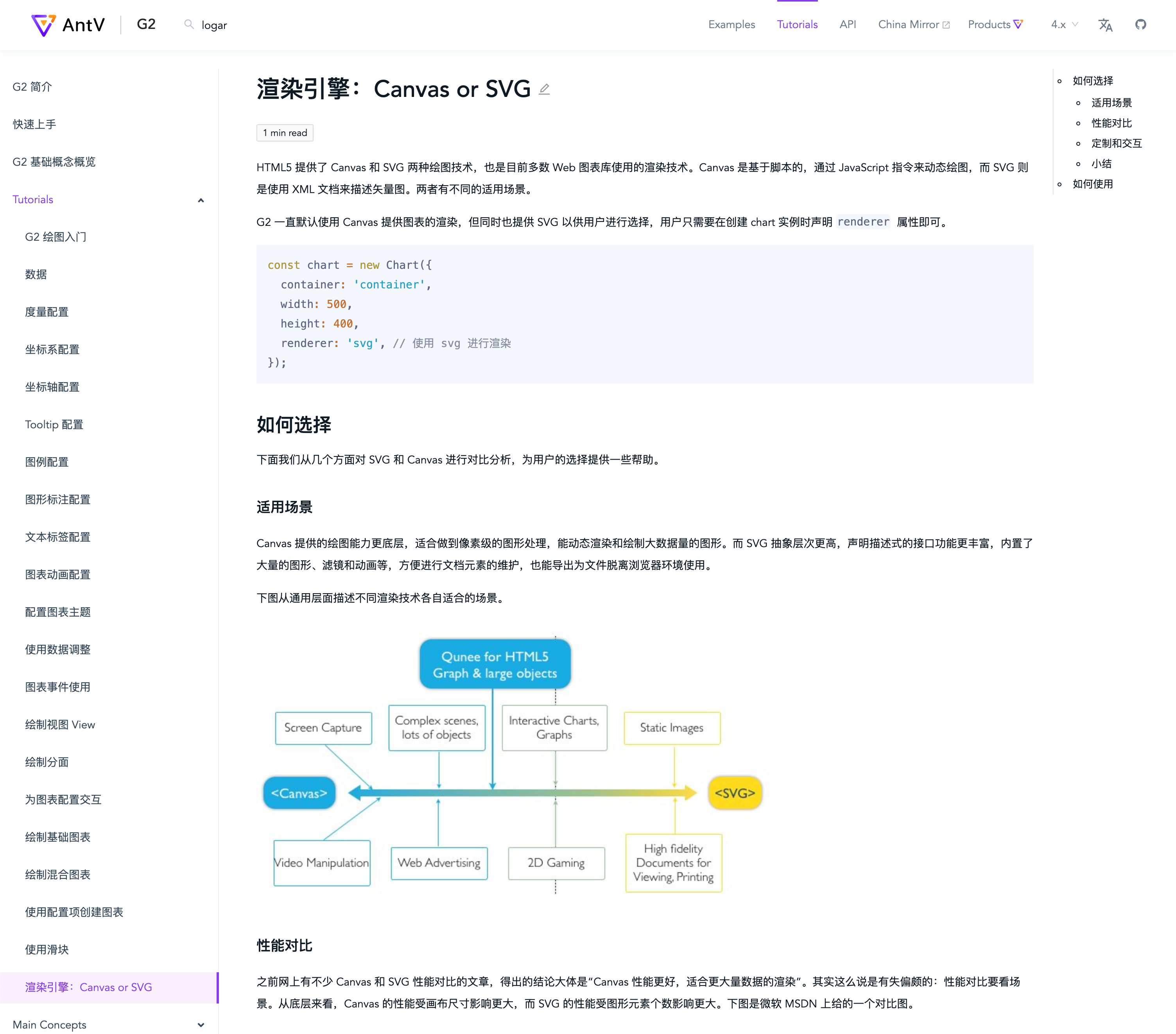The height and width of the screenshot is (1034, 1176).
Task: Expand the Main Concepts sidebar section
Action: (201, 1025)
